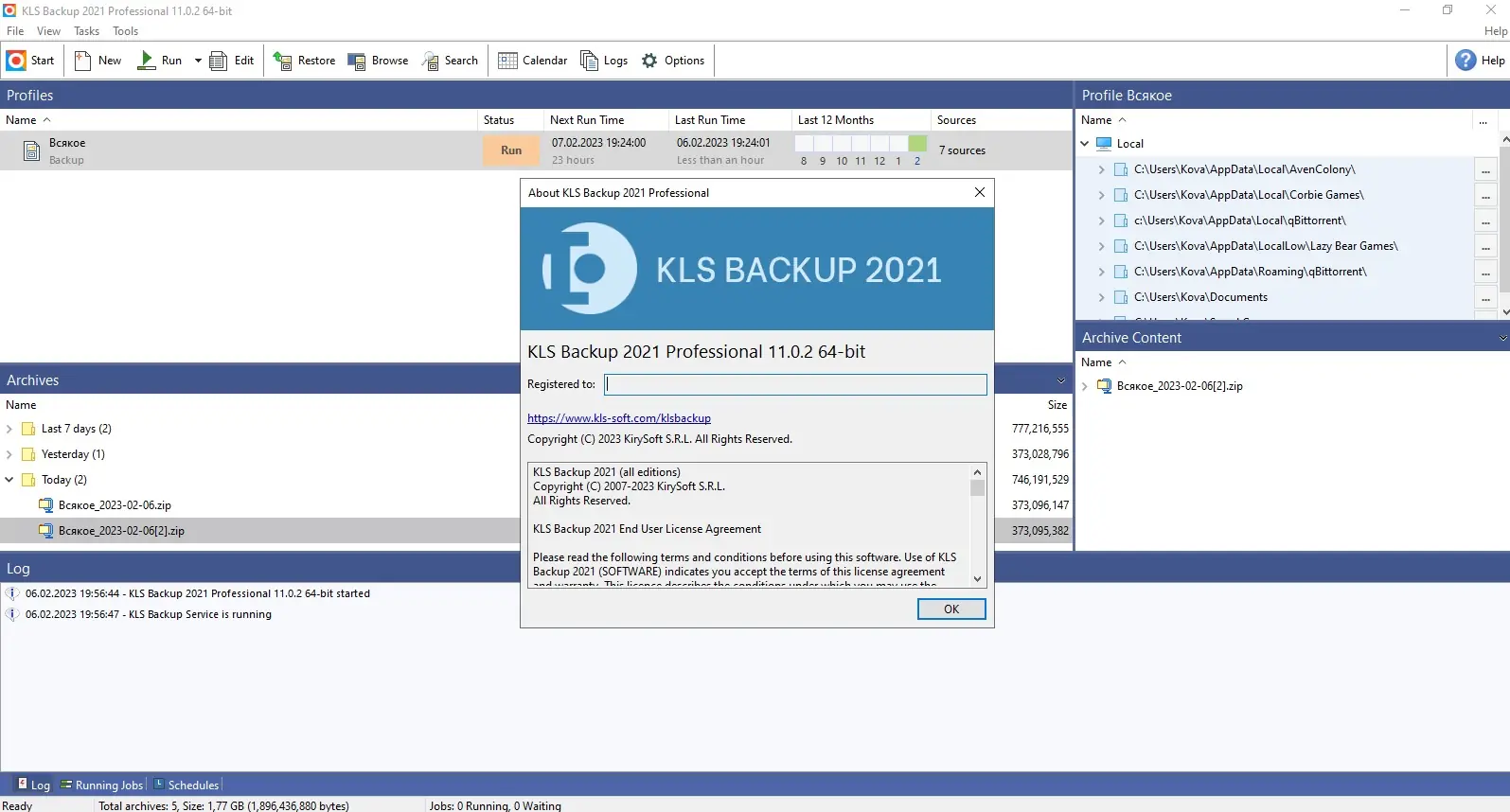
Task: Select the C:\Users\Kova\Documents source folder
Action: click(1200, 297)
